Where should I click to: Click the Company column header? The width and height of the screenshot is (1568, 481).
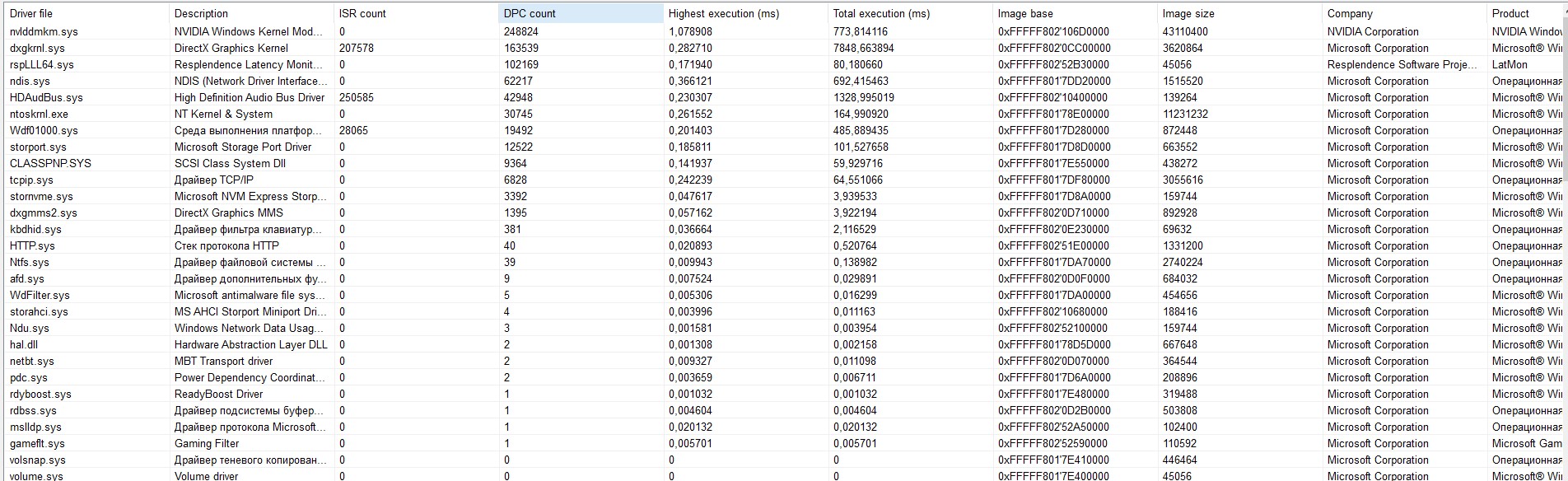pyautogui.click(x=1350, y=13)
